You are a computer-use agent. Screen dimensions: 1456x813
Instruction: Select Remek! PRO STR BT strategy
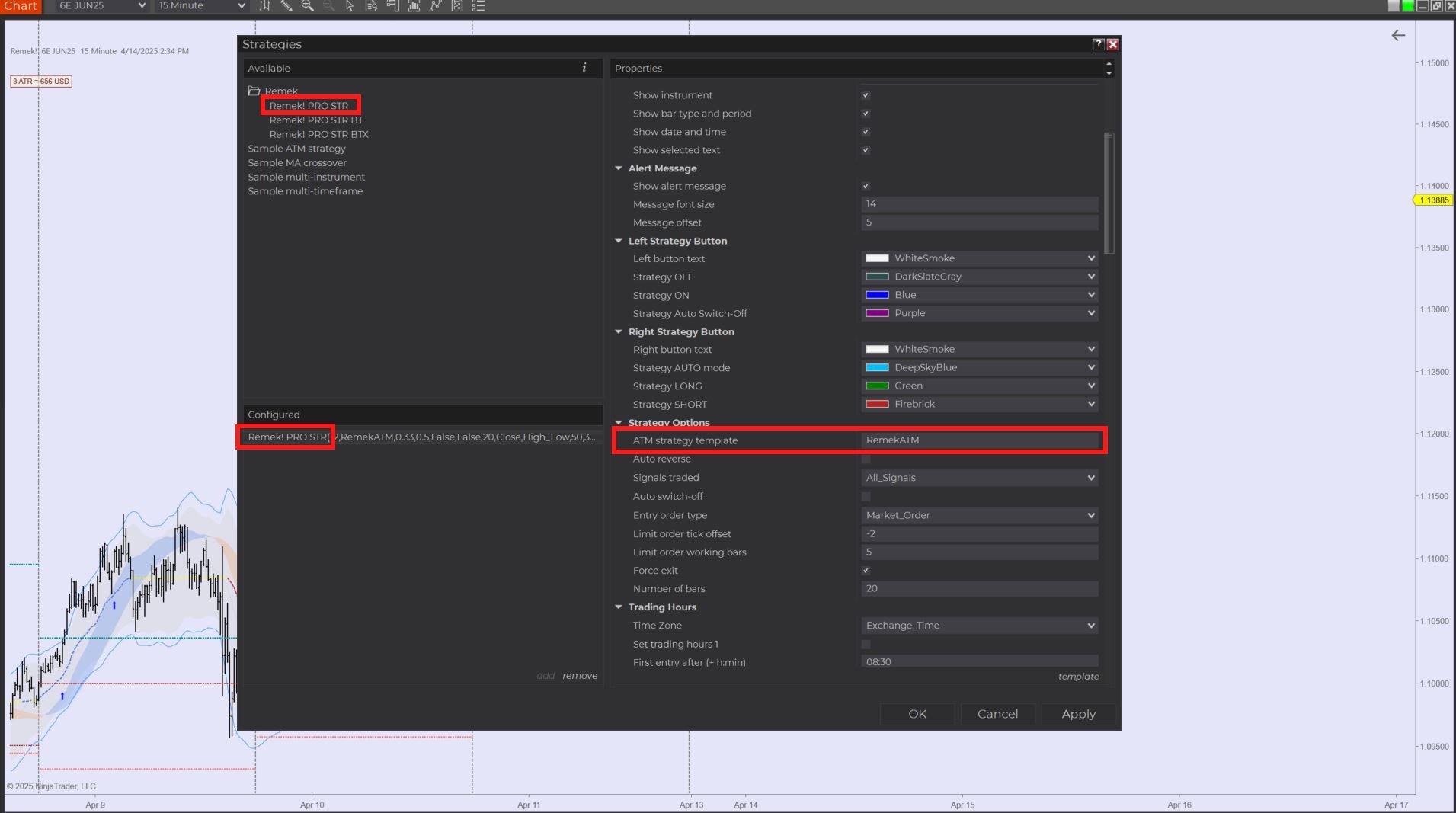pyautogui.click(x=316, y=120)
